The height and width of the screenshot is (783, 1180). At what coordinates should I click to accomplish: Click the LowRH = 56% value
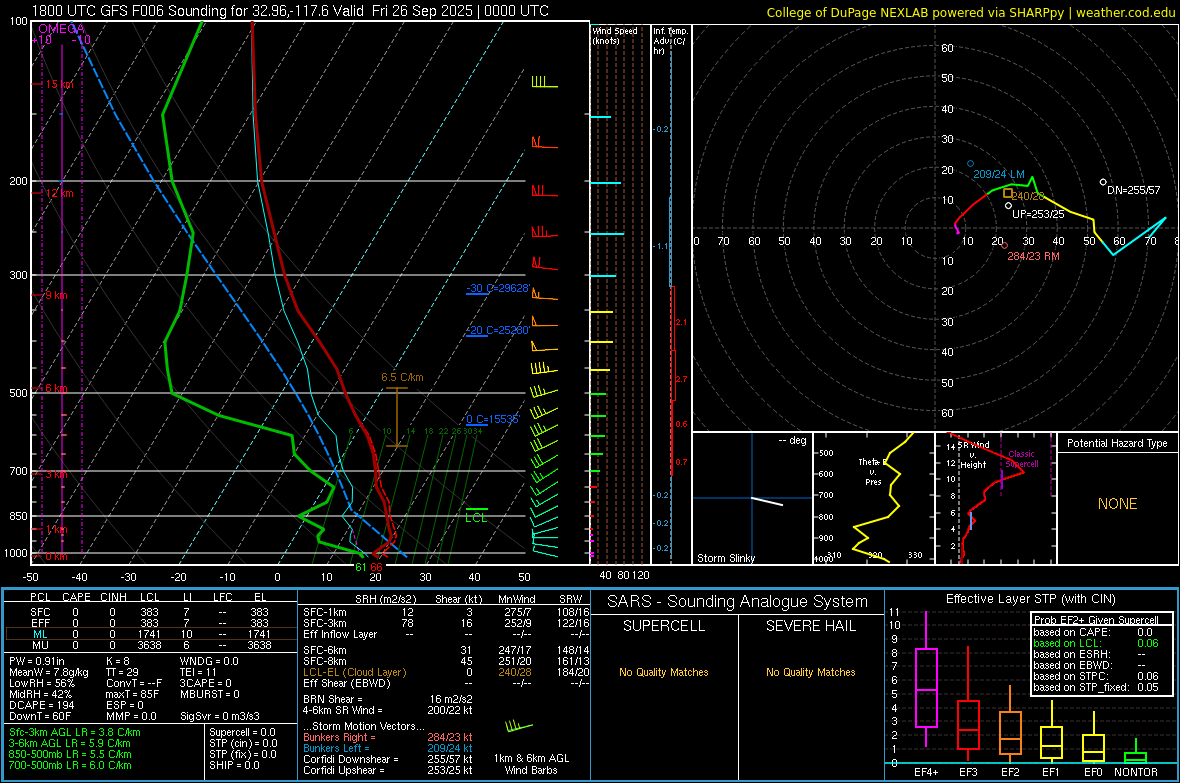point(42,683)
